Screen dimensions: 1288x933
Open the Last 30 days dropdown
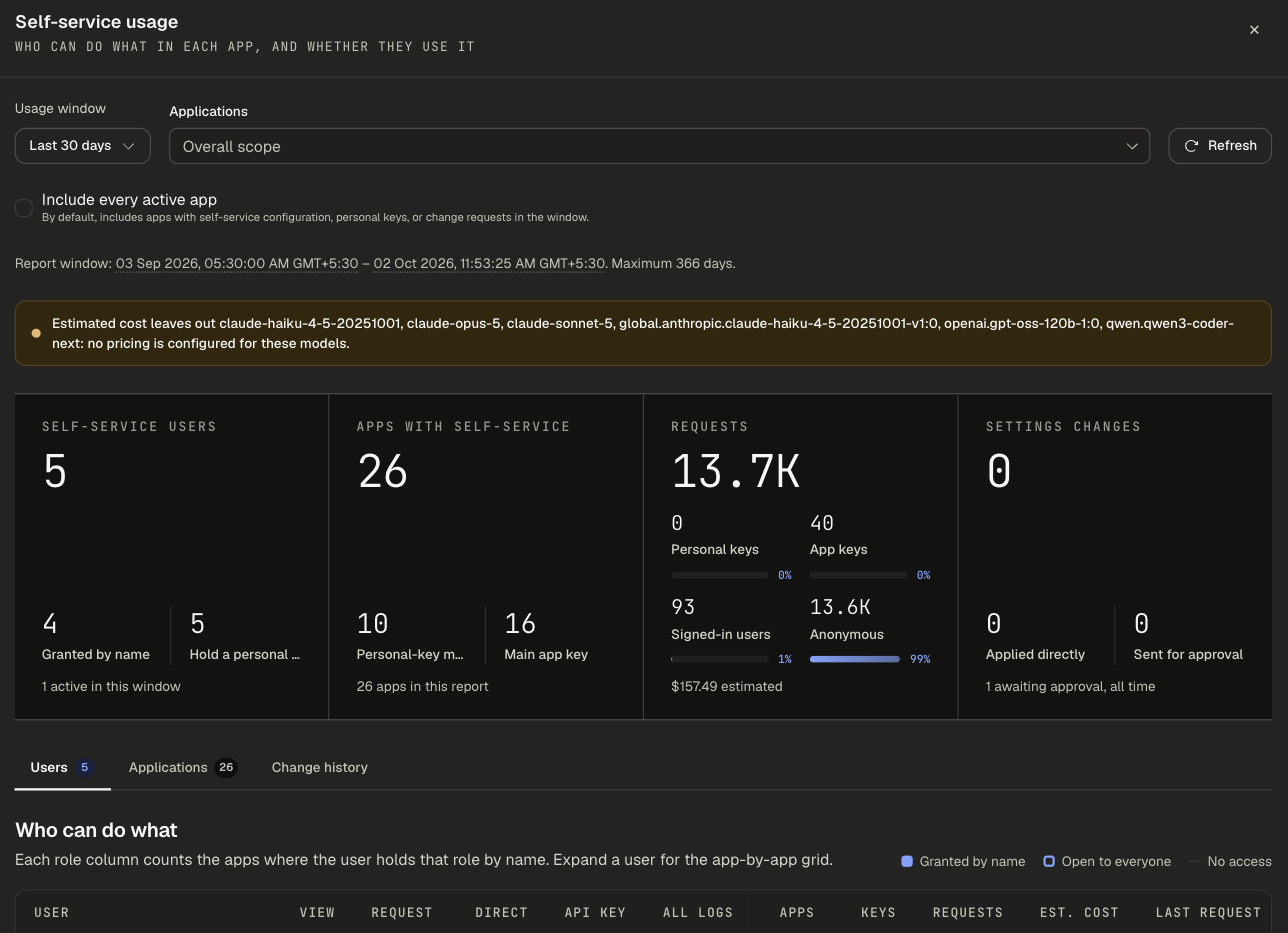83,146
